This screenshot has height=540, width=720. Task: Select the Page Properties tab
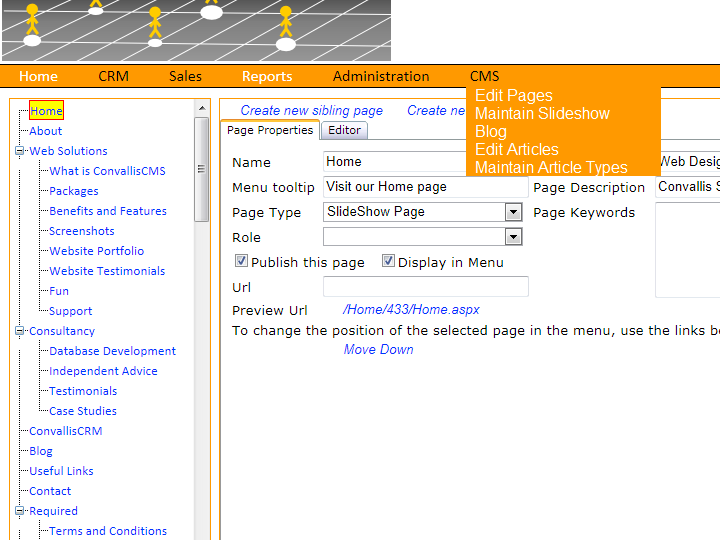[269, 130]
